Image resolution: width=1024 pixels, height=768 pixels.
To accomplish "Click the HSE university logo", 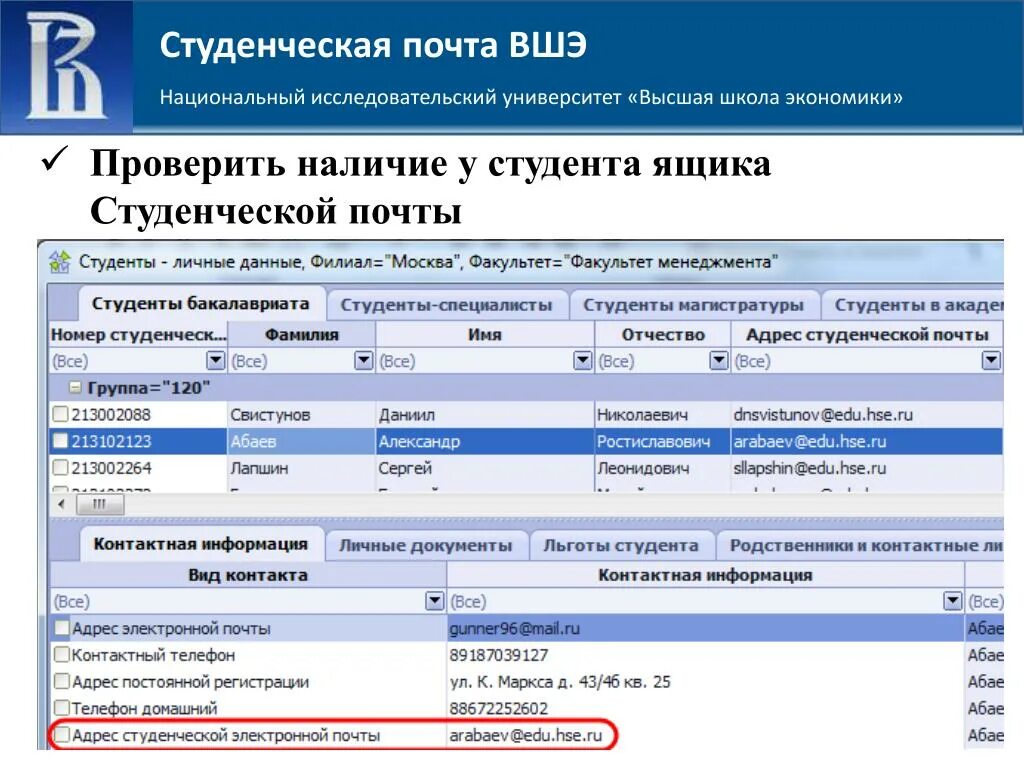I will click(x=65, y=68).
